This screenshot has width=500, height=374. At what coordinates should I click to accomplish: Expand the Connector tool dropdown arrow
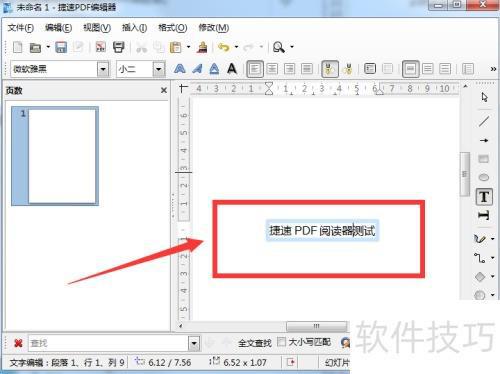pyautogui.click(x=493, y=258)
